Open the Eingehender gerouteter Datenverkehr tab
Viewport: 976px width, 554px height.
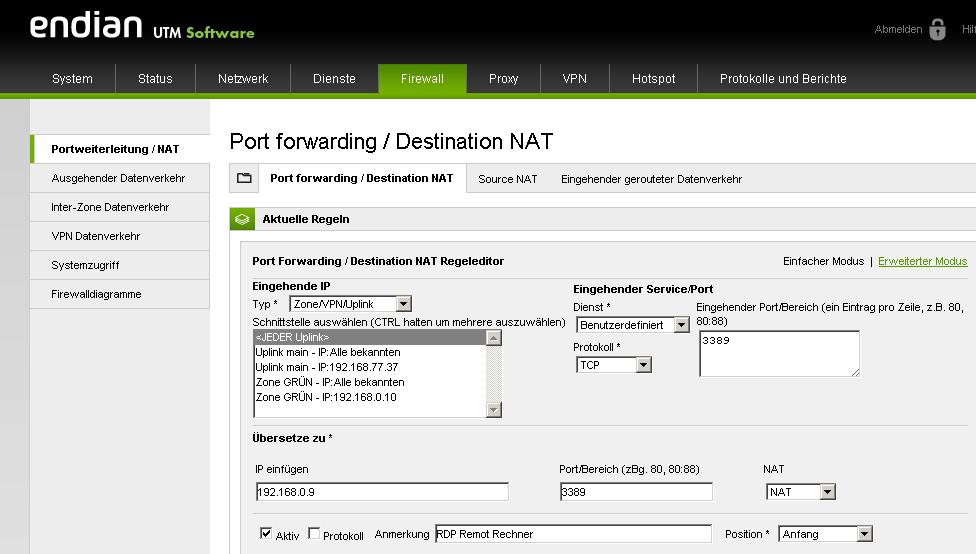(x=651, y=179)
